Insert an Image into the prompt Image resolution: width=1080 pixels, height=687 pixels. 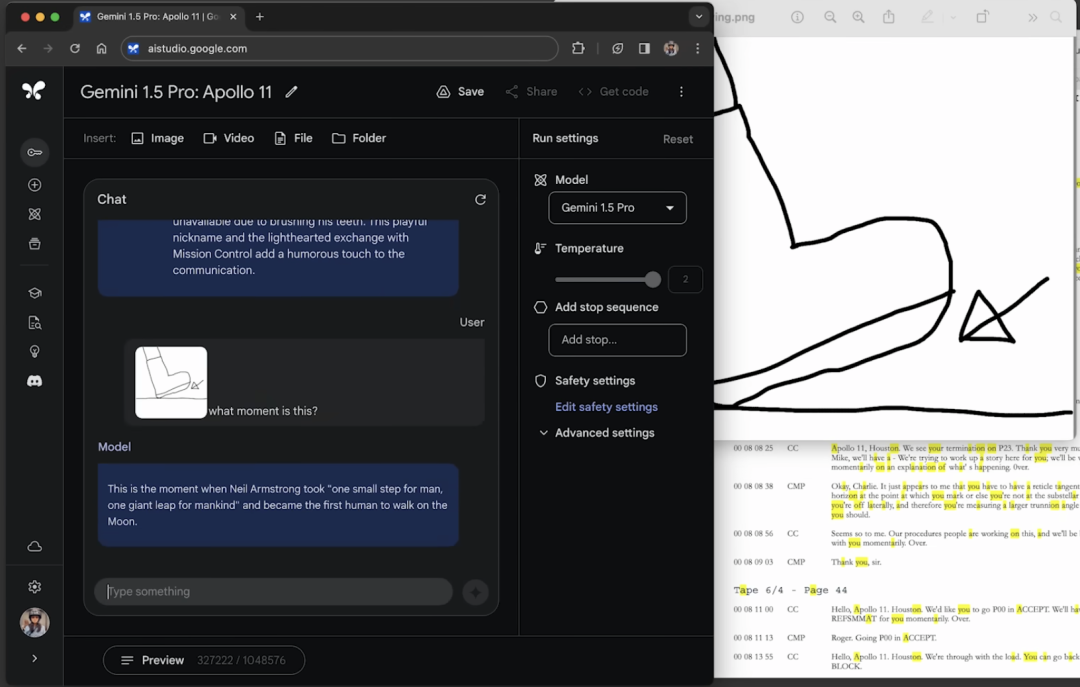point(158,138)
